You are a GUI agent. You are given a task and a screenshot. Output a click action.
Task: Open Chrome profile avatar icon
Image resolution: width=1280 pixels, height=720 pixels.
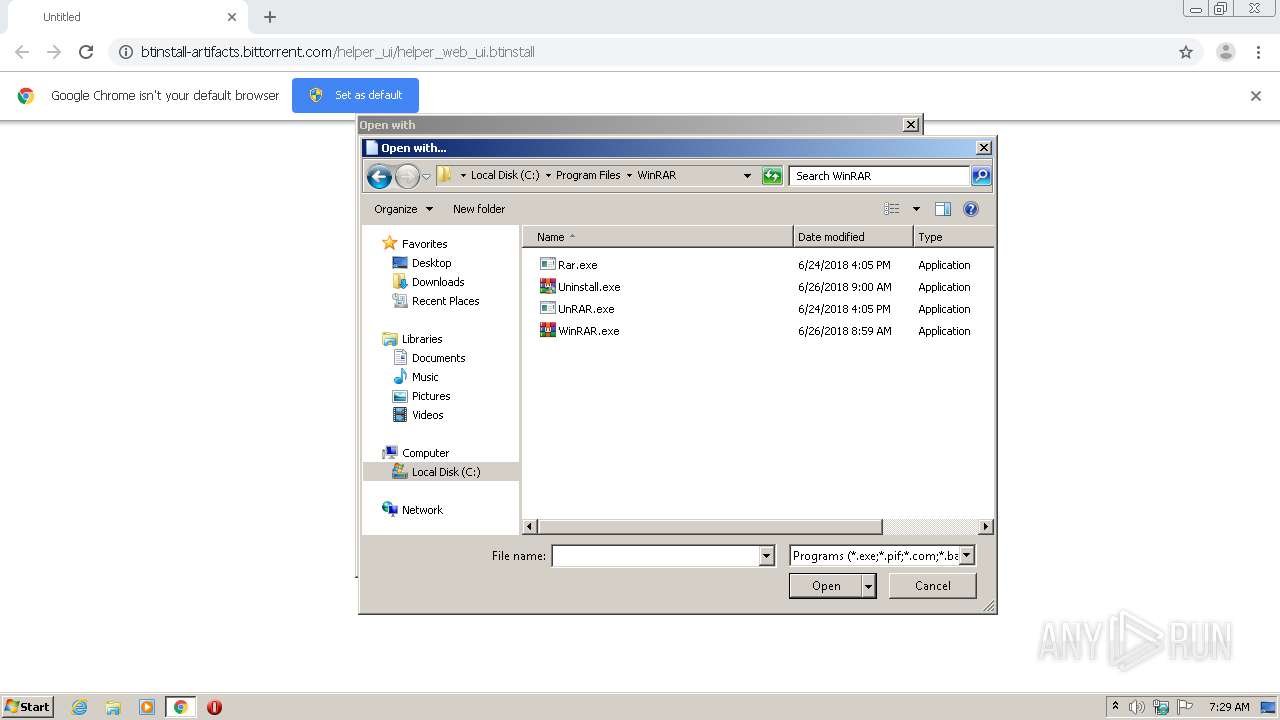(1226, 52)
